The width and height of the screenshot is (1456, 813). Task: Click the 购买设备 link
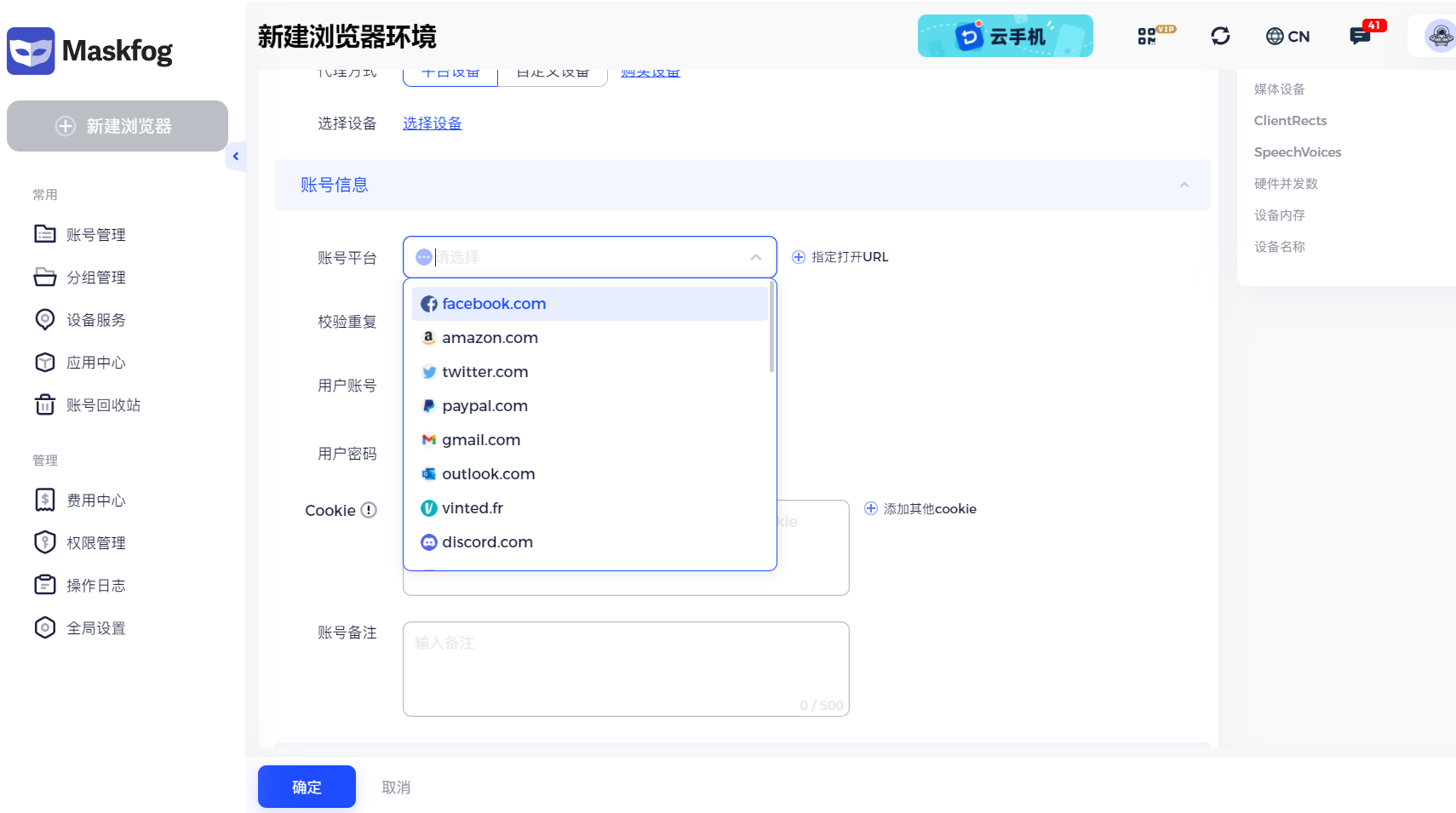click(x=651, y=73)
